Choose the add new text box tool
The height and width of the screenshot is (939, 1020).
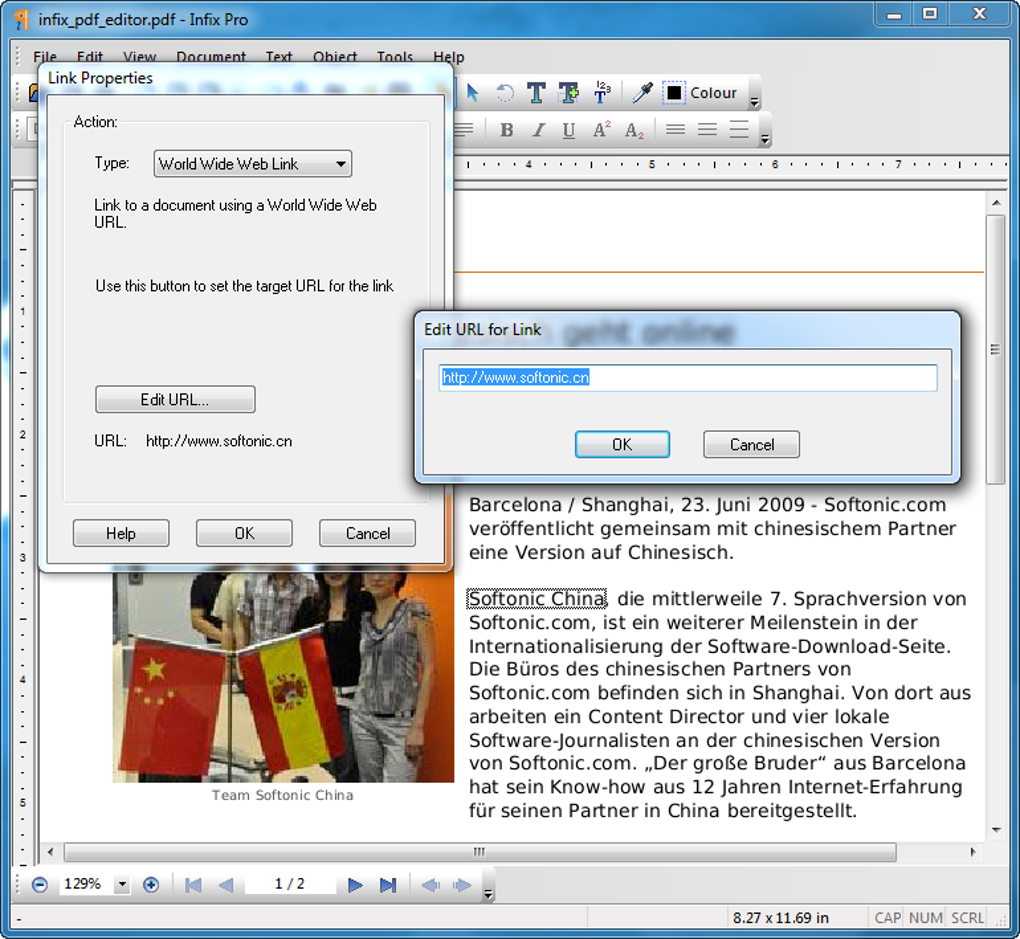(x=569, y=93)
